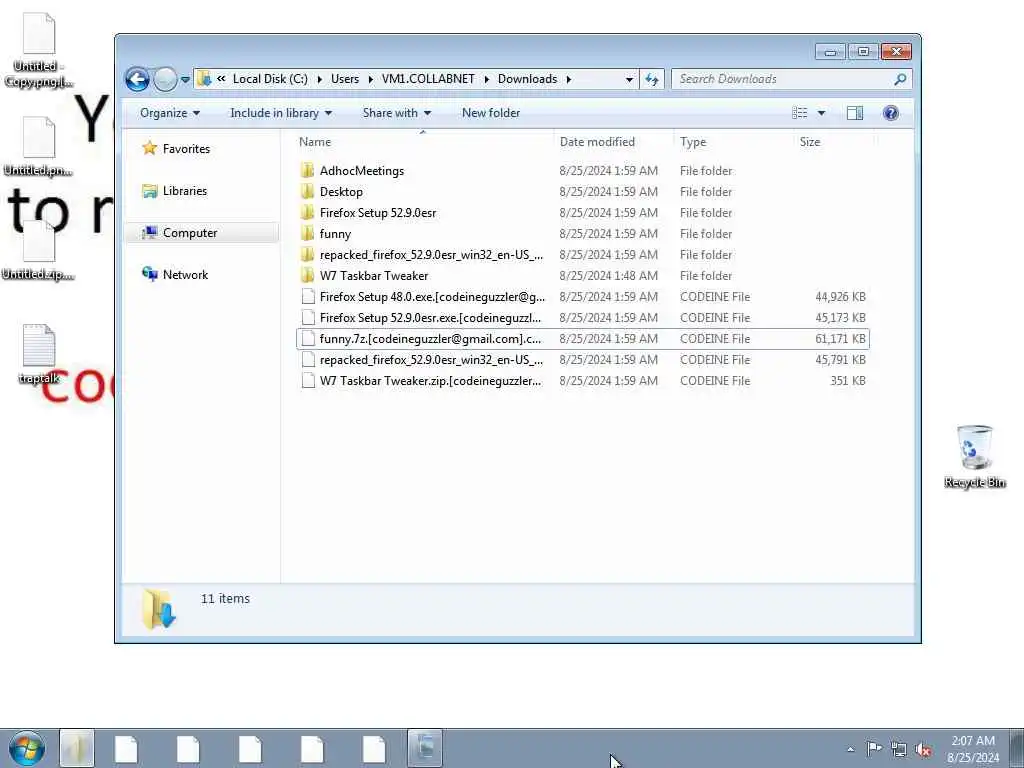Select Recycle Bin desktop icon
This screenshot has height=768, width=1024.
974,456
